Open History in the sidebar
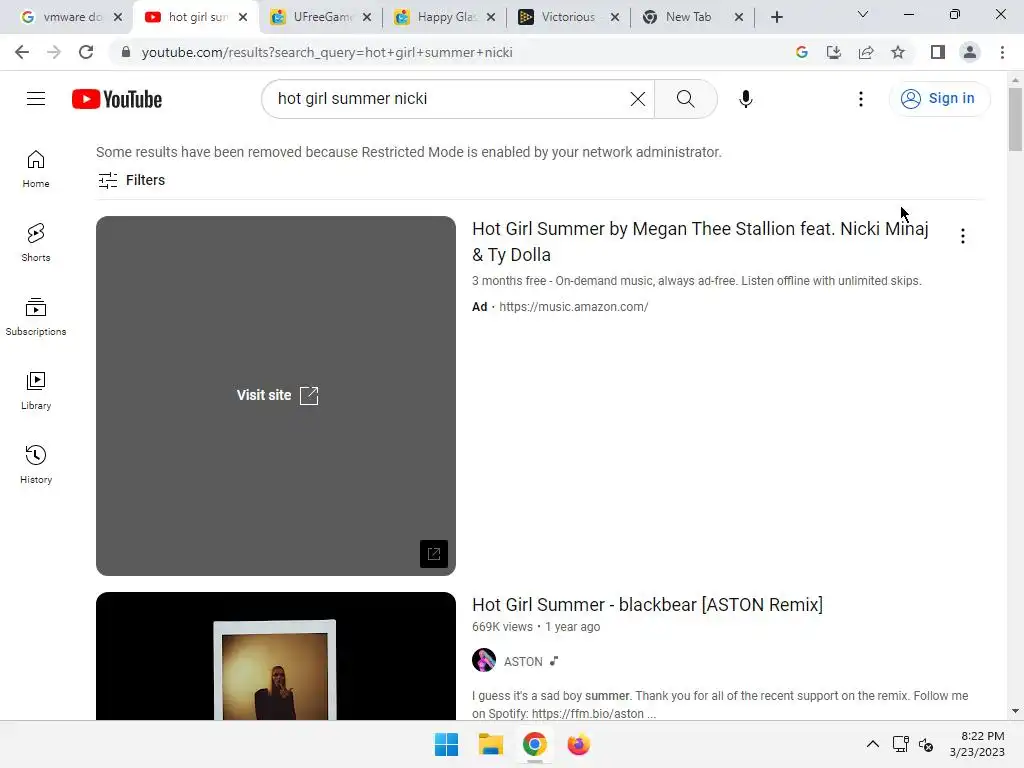 [36, 464]
